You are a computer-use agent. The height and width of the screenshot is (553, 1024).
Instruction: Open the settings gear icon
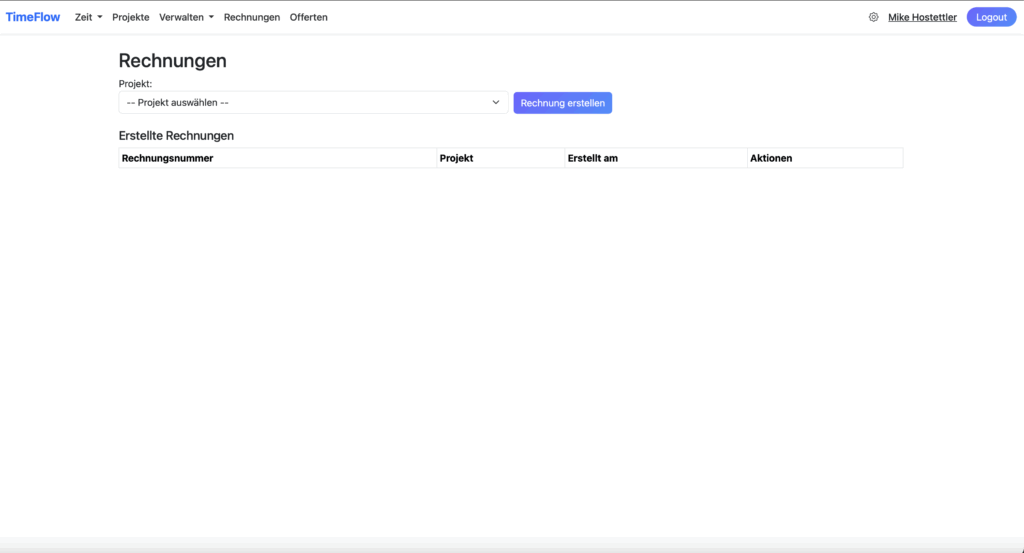pos(873,17)
